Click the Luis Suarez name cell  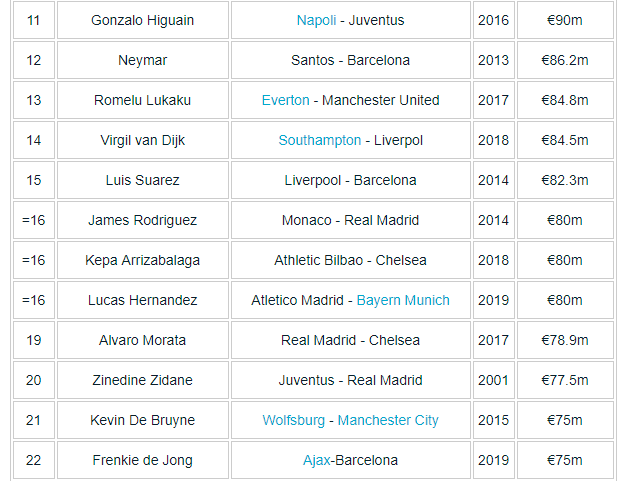pos(142,180)
